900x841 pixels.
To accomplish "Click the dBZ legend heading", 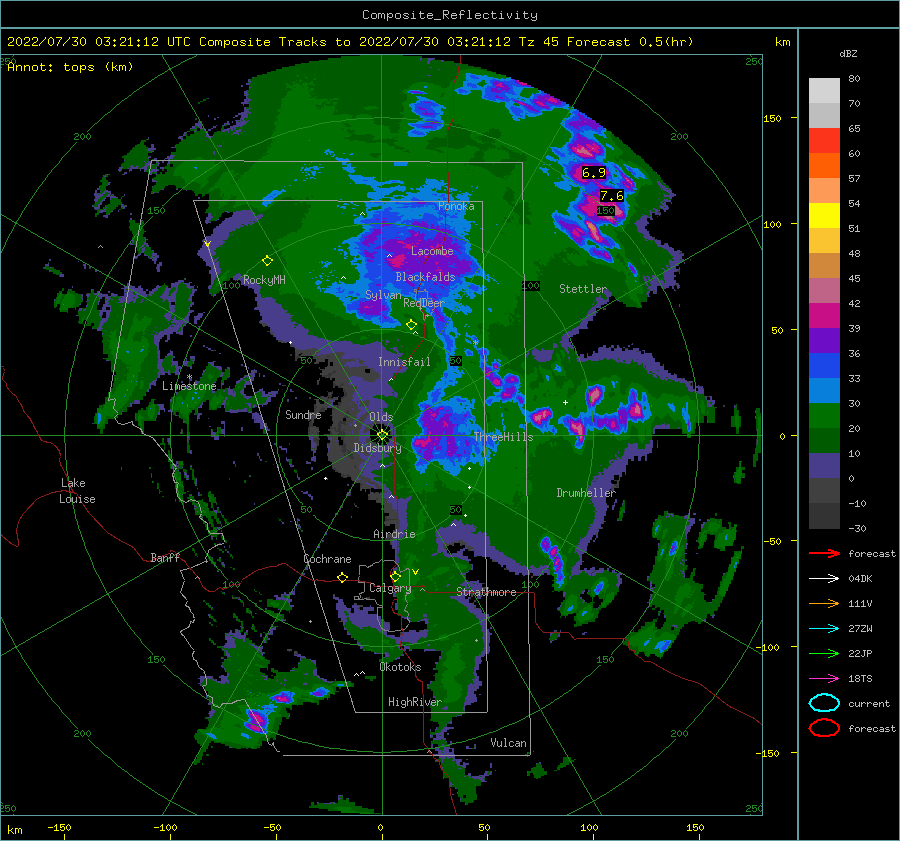I will click(848, 53).
